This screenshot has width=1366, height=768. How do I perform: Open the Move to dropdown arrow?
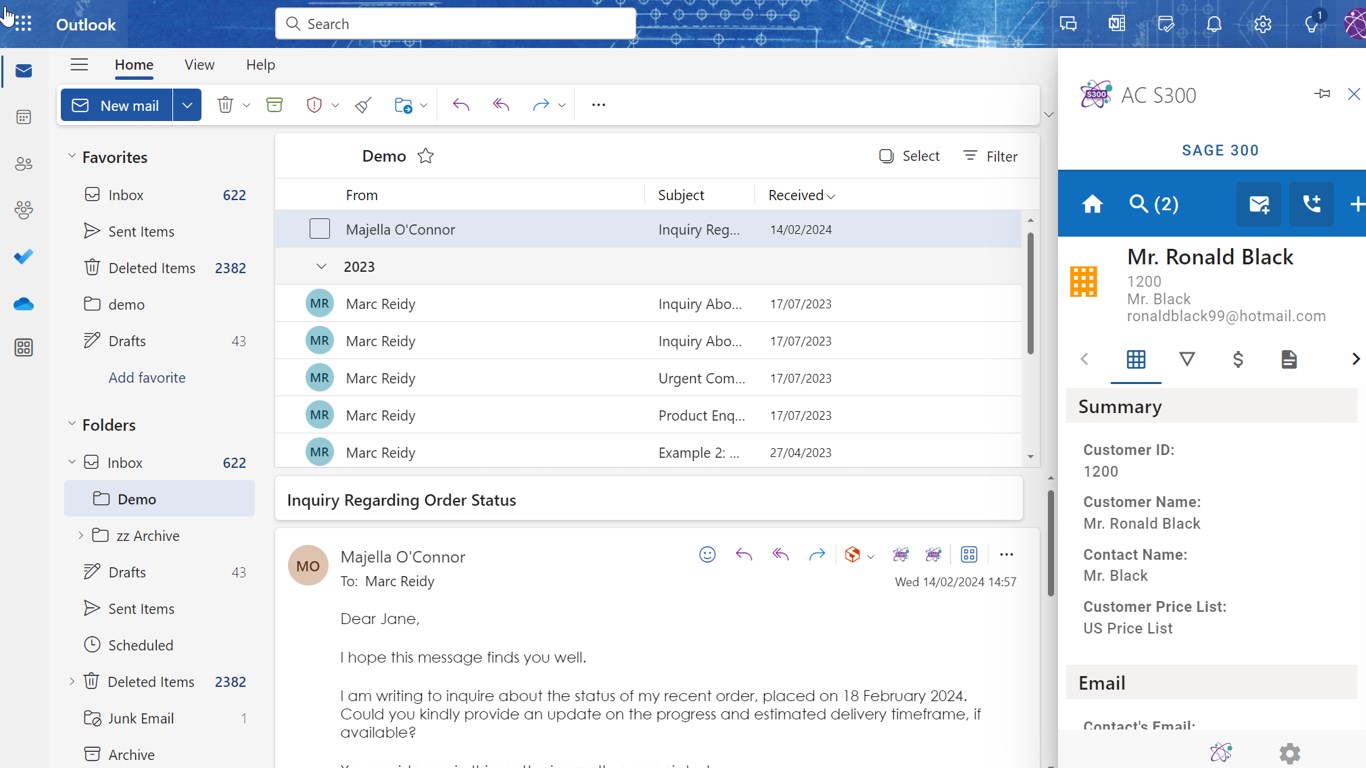(x=424, y=105)
